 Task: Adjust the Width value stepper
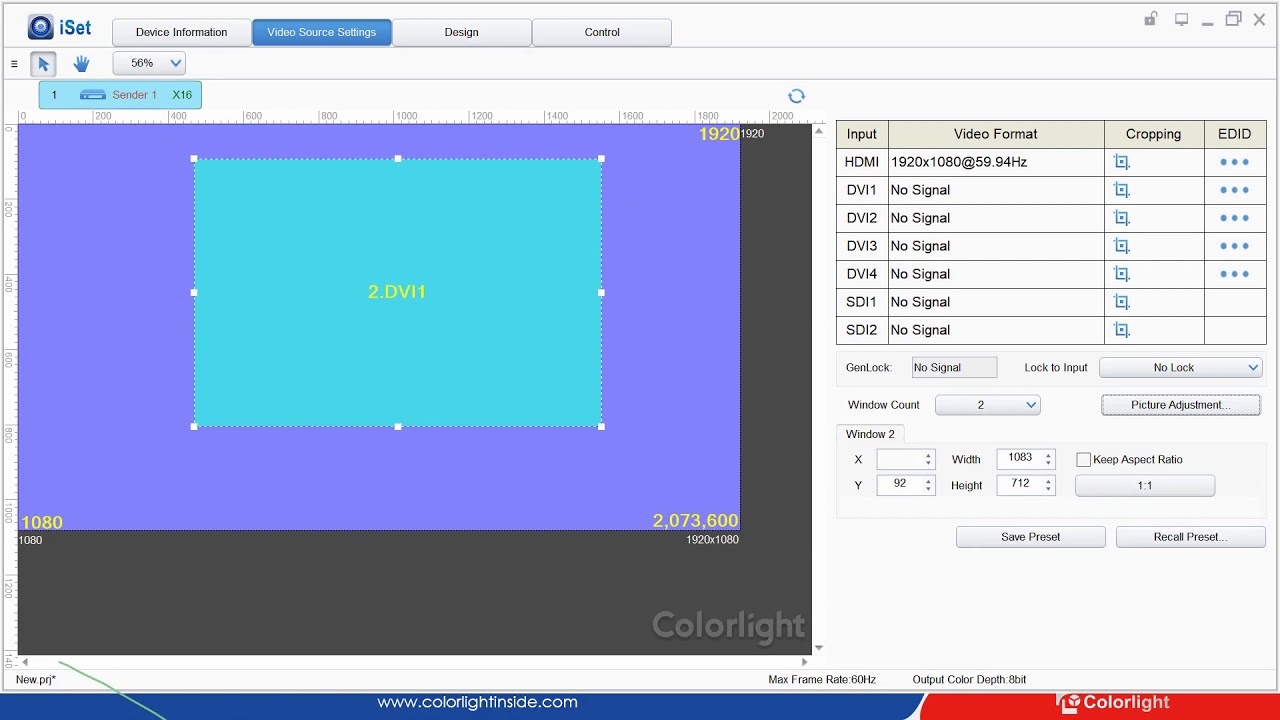[x=1048, y=459]
